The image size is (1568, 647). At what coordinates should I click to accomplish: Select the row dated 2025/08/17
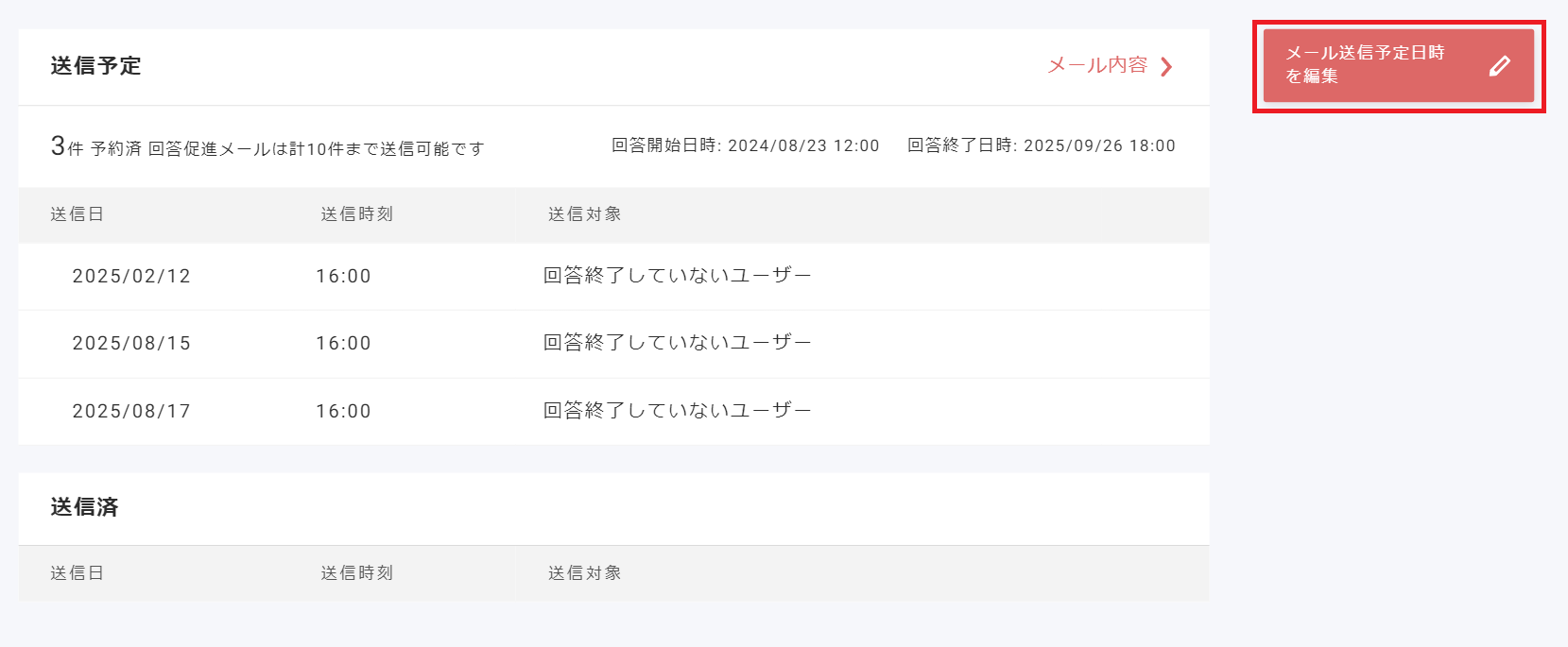(x=131, y=411)
